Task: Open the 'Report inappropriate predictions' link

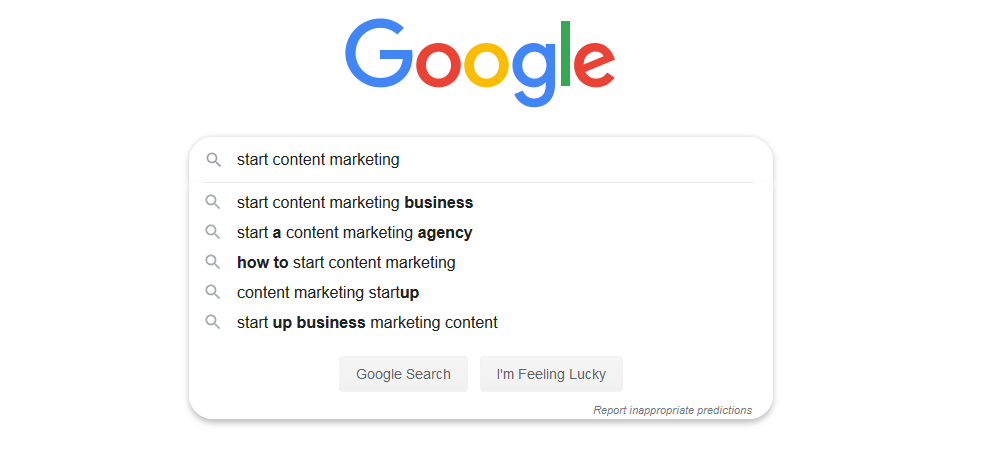Action: 673,410
